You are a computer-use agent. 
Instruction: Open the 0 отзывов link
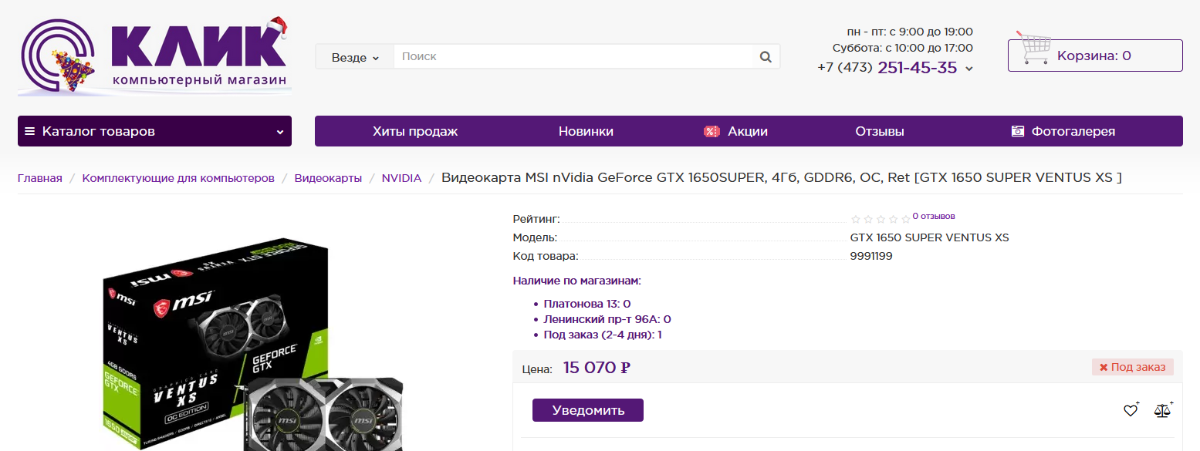click(x=933, y=216)
